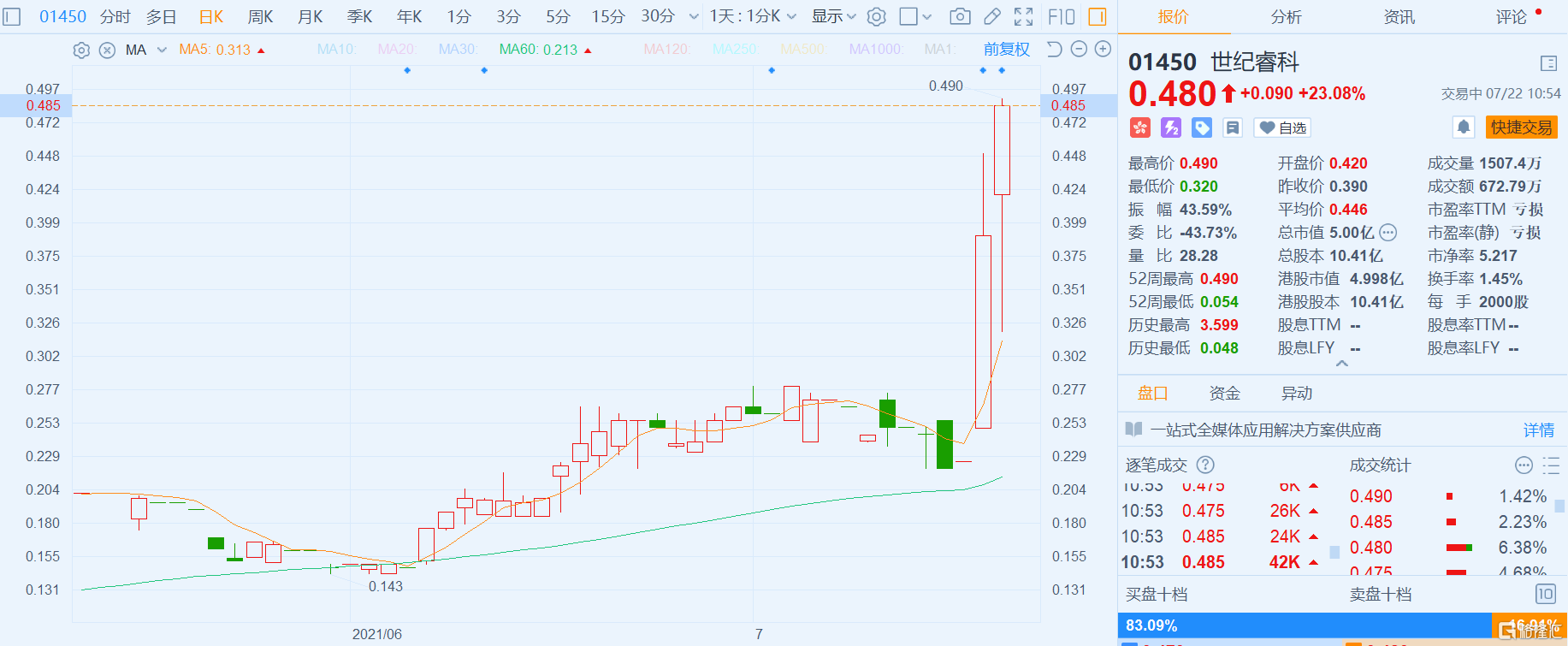Click the 逐笔成交 help question mark

tap(1205, 465)
